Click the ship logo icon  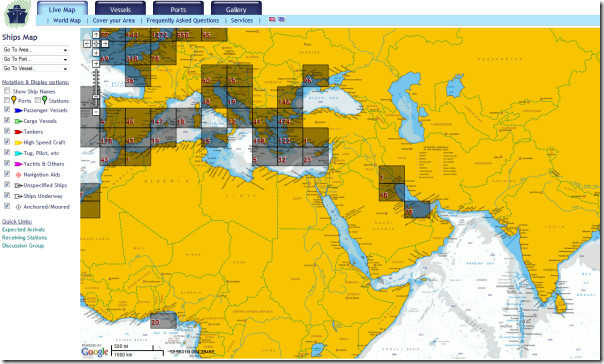click(x=17, y=14)
